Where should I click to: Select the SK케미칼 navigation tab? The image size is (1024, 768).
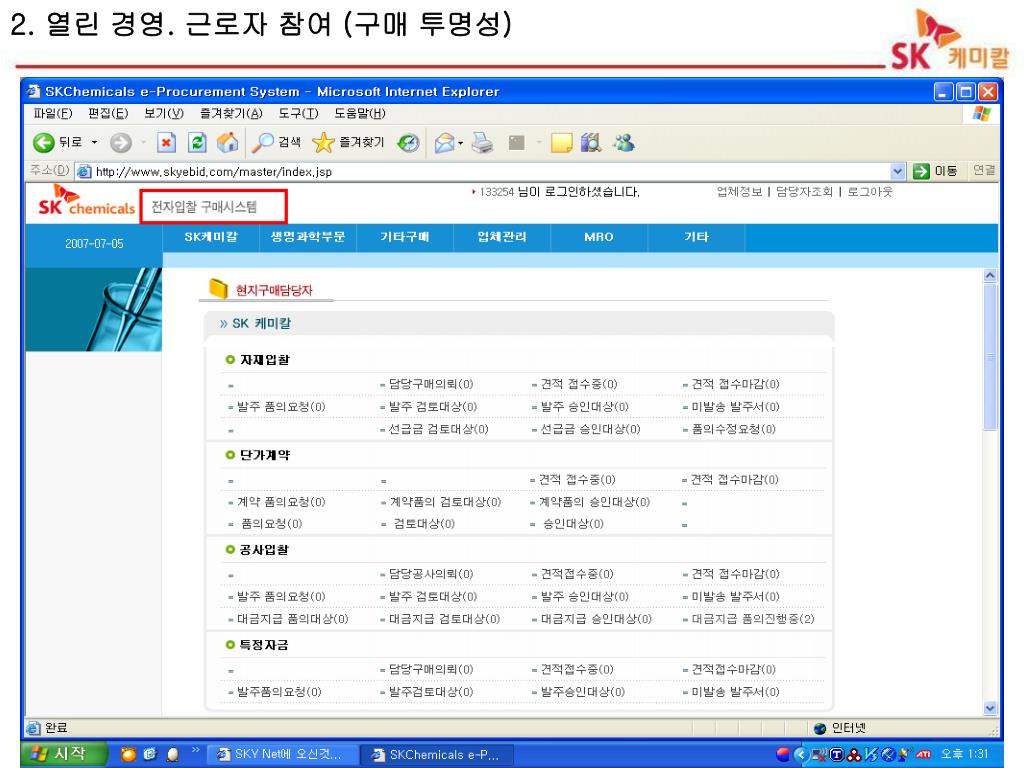click(211, 237)
